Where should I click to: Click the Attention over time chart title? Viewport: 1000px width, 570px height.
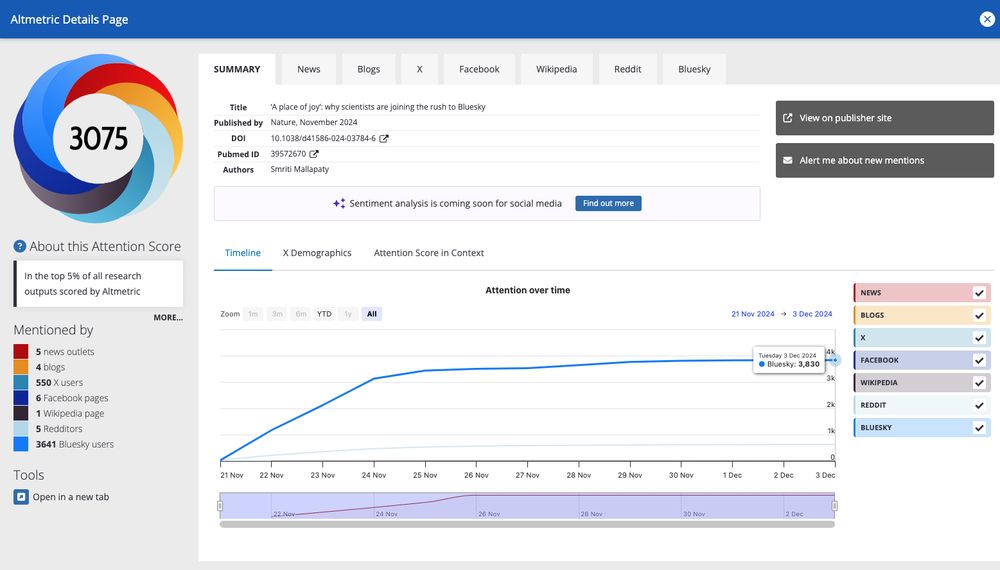527,290
